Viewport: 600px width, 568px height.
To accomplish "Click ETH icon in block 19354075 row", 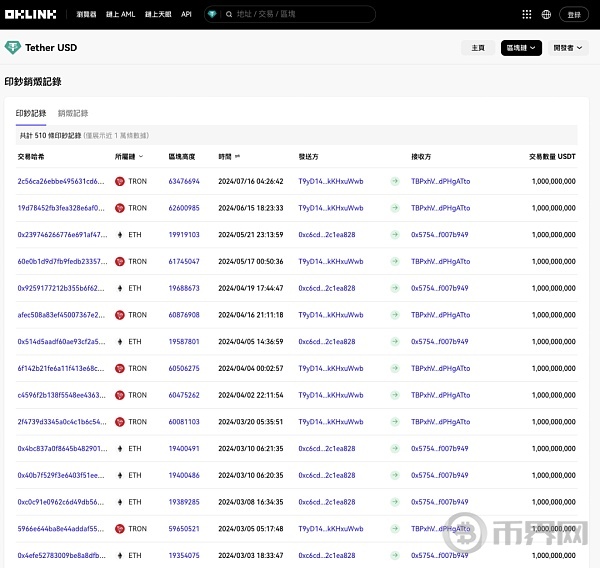I will point(120,555).
